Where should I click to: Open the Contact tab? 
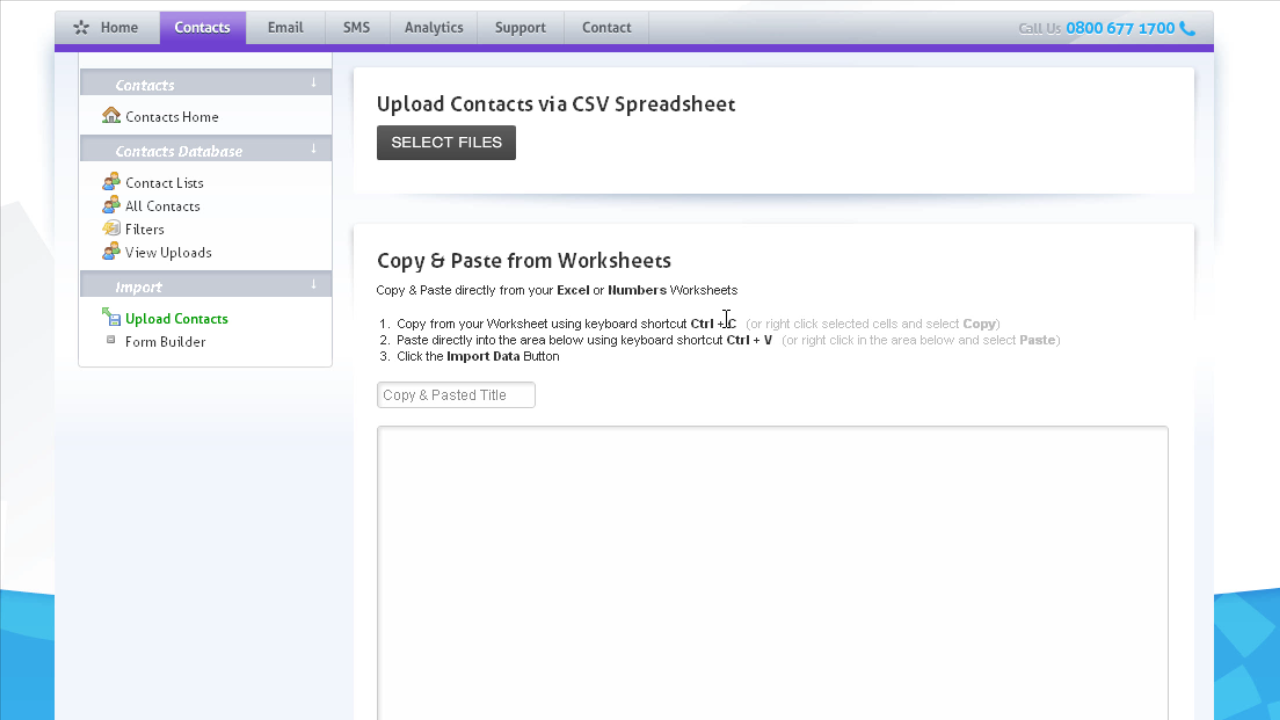click(x=606, y=28)
